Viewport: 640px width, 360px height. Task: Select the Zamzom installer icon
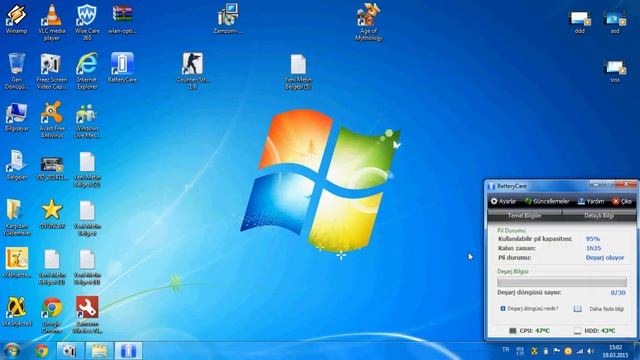coord(228,19)
